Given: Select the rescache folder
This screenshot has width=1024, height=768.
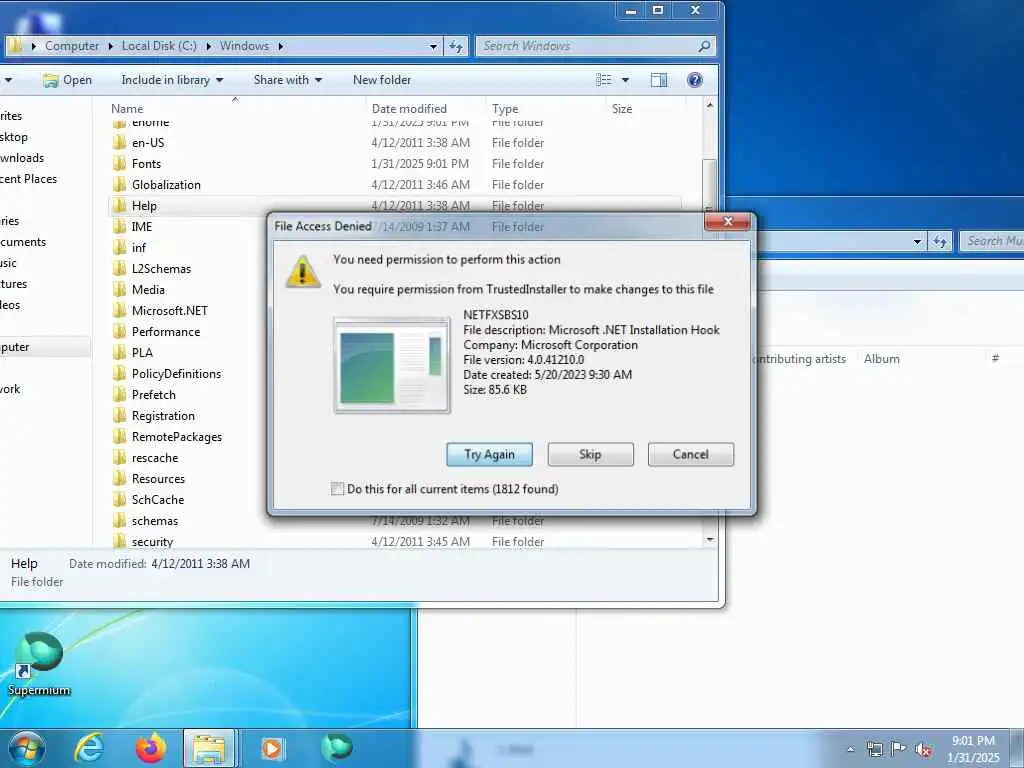Looking at the screenshot, I should point(155,458).
